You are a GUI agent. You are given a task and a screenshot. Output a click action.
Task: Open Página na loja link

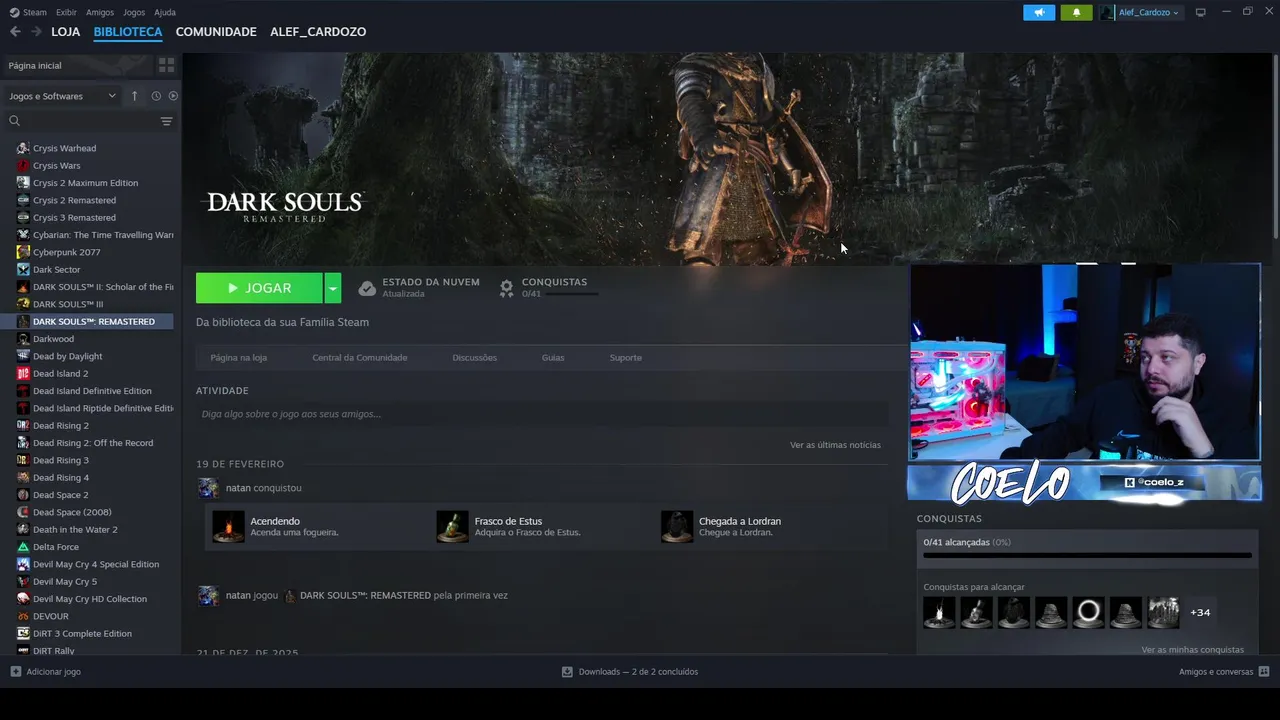coord(238,357)
